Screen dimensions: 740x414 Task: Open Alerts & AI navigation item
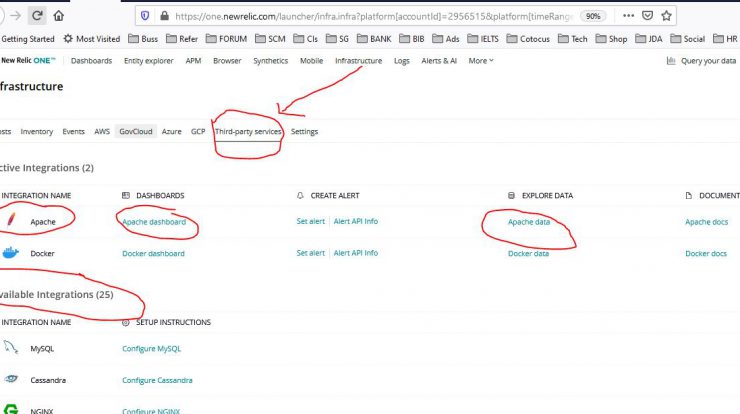[439, 60]
